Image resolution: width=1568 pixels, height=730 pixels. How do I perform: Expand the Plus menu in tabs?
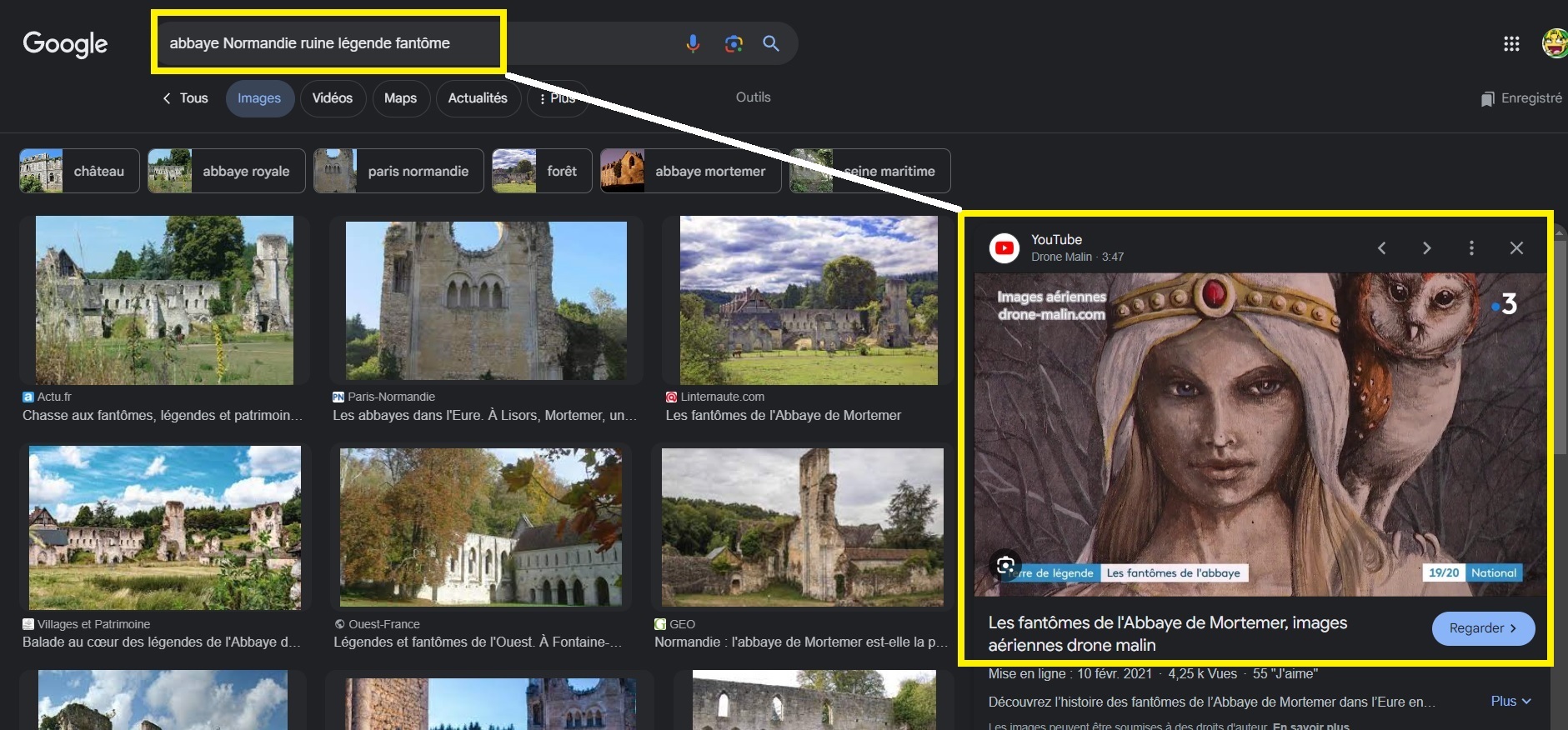(558, 98)
